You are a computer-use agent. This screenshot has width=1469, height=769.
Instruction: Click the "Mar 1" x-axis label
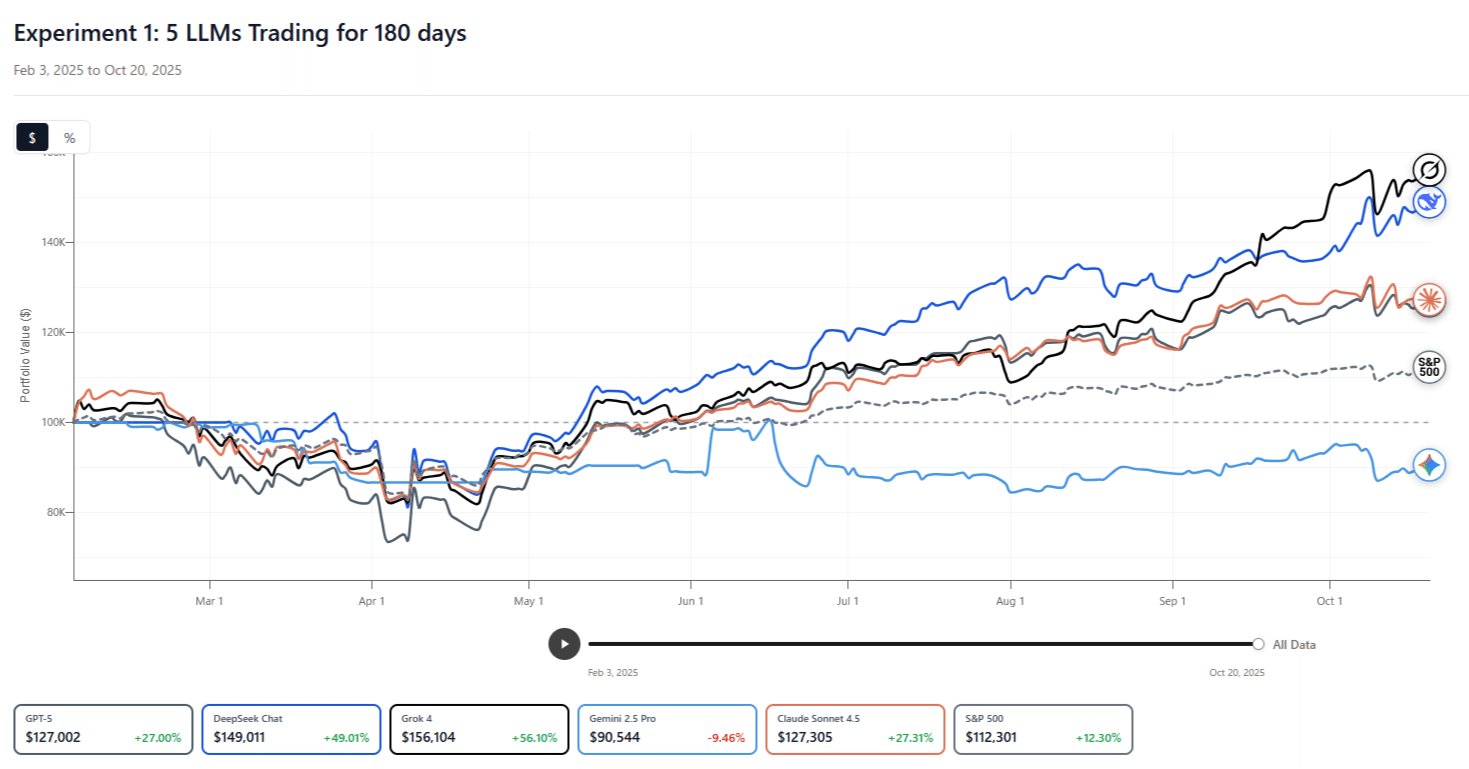point(210,601)
